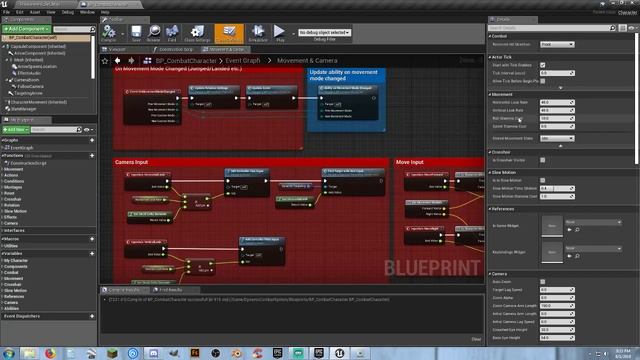Screen dimensions: 640x360
Task: Toggle Start with Tick Enabled checkbox
Action: pos(542,65)
